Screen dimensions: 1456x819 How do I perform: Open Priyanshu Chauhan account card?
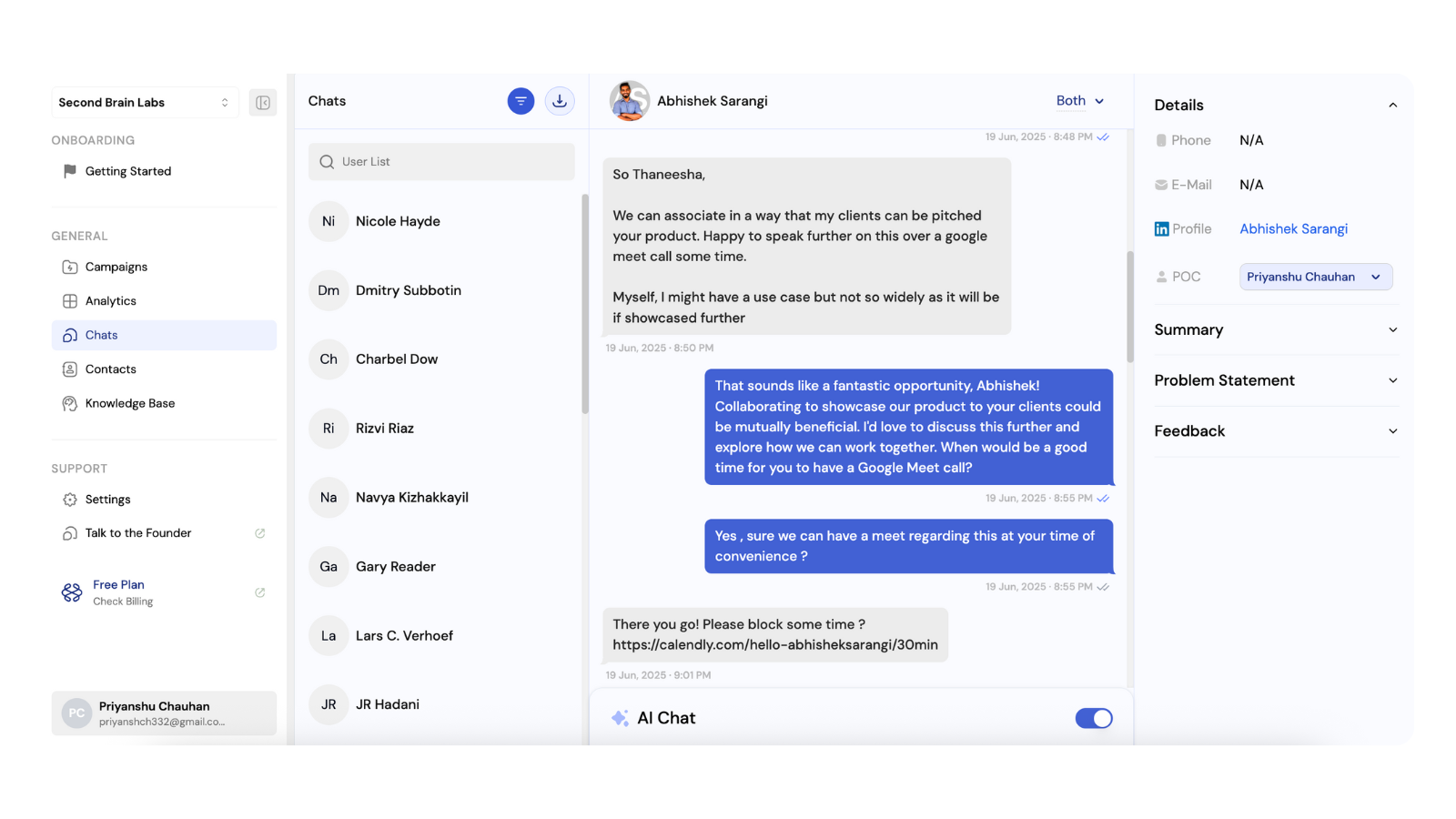(x=164, y=713)
